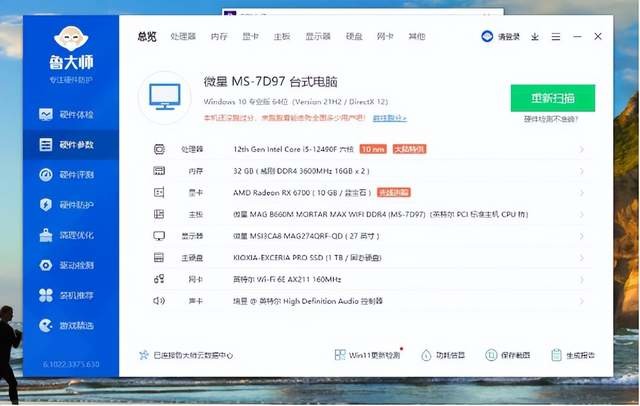
Task: Click the 已连接鲁大师云数据中心 status
Action: click(x=186, y=355)
